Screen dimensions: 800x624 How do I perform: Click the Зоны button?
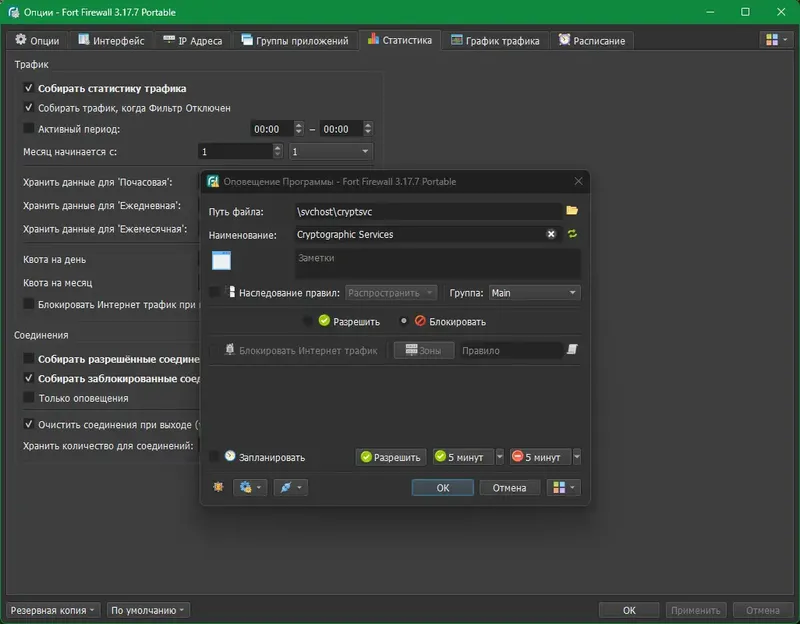(423, 351)
